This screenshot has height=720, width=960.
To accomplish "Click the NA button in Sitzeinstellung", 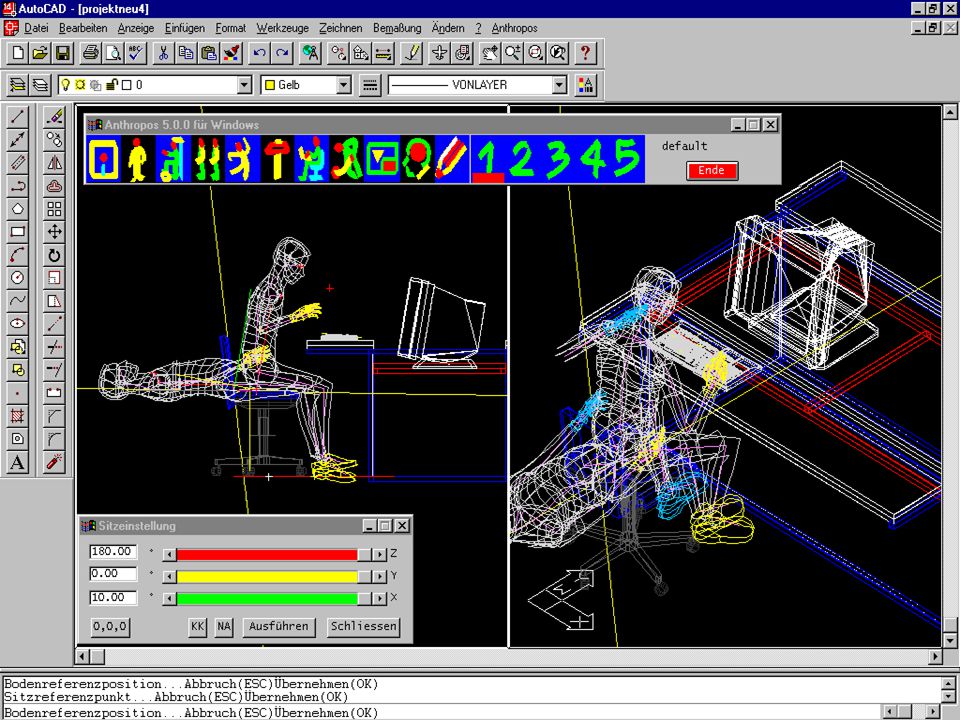I will click(224, 626).
